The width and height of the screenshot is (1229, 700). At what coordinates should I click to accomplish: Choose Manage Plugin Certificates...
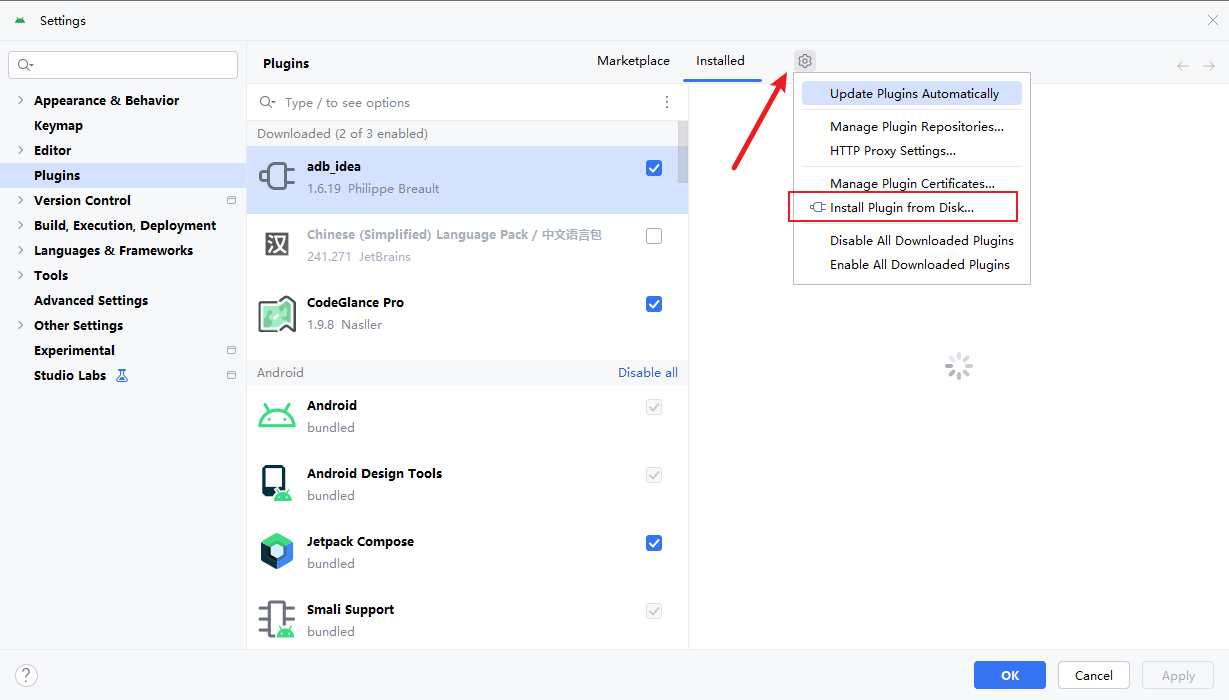(912, 184)
